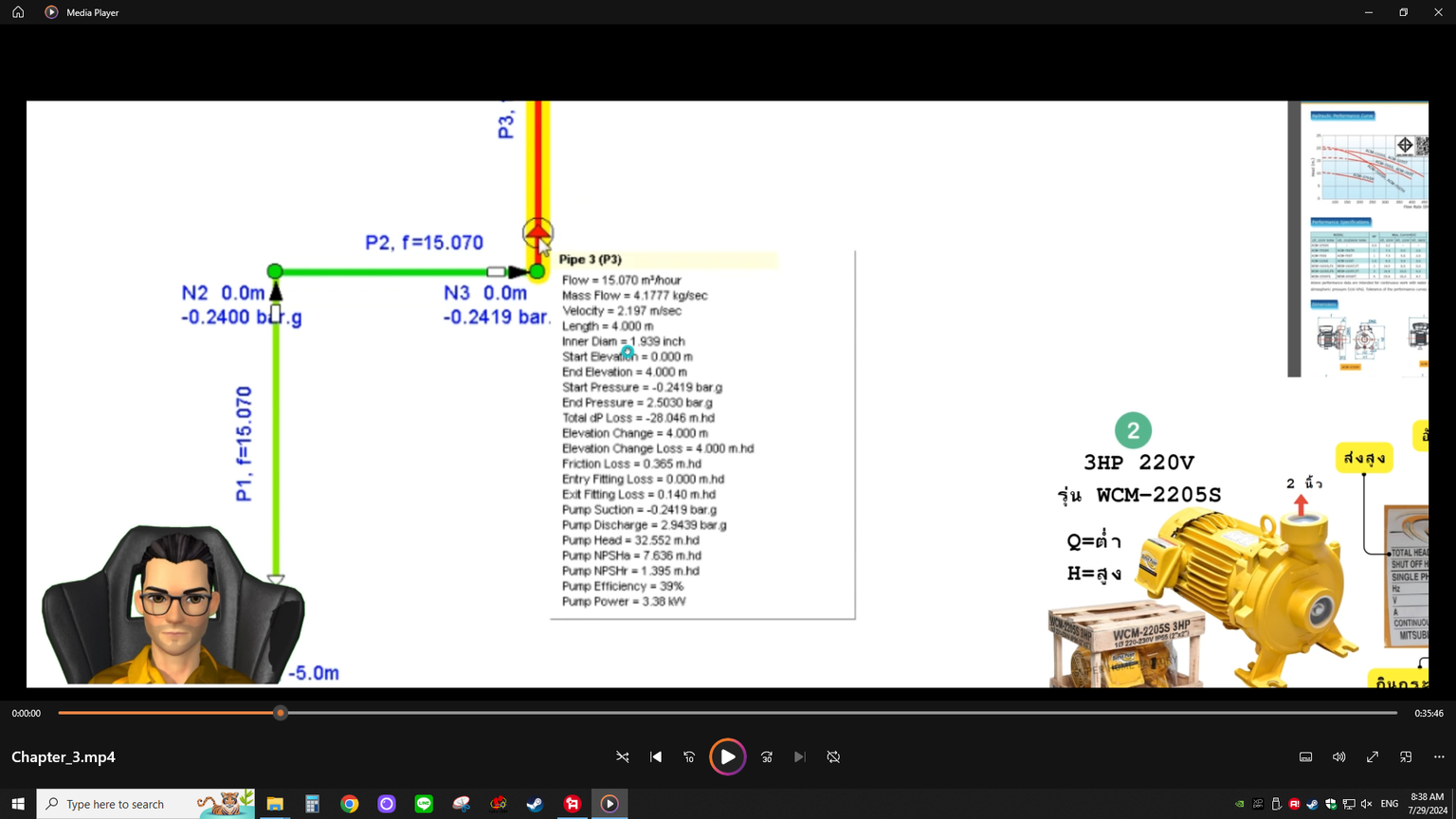Toggle repeat mode
The width and height of the screenshot is (1456, 819).
click(x=833, y=757)
